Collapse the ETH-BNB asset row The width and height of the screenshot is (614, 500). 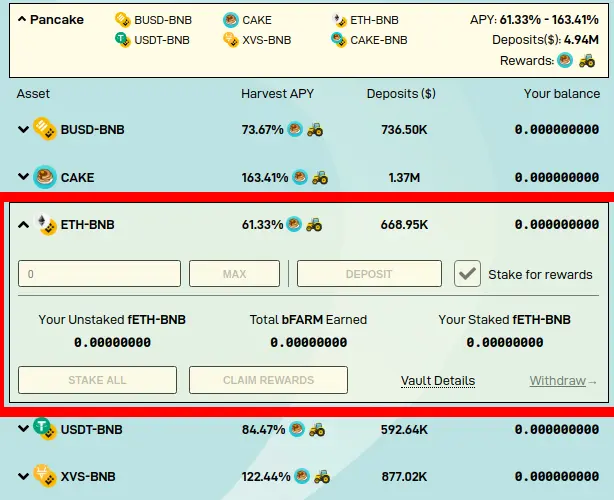(x=23, y=225)
